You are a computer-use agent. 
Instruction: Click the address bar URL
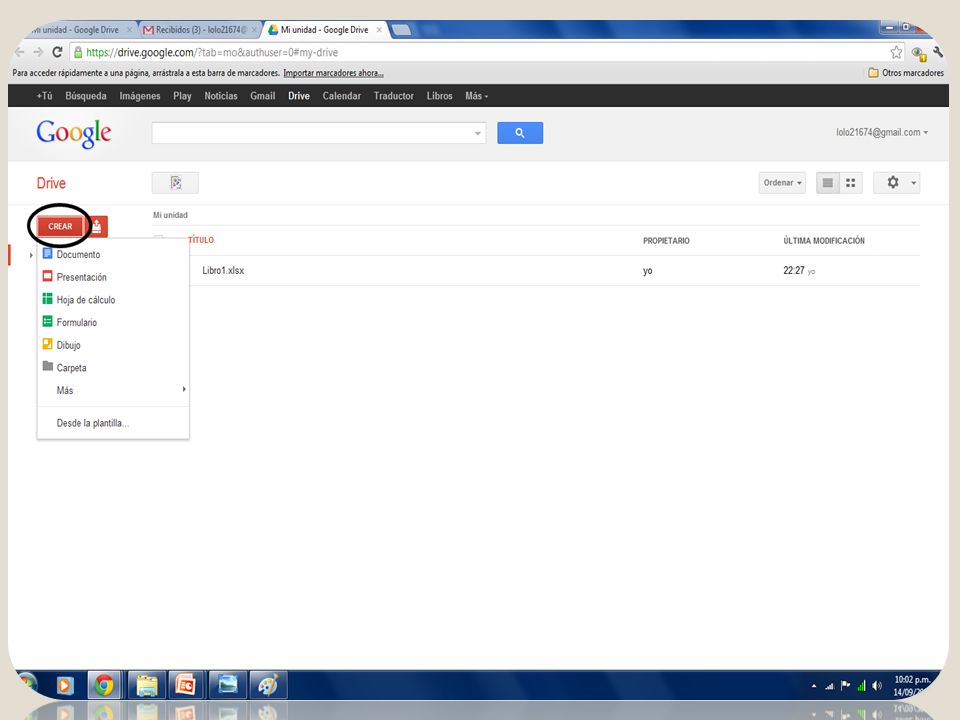pyautogui.click(x=212, y=53)
